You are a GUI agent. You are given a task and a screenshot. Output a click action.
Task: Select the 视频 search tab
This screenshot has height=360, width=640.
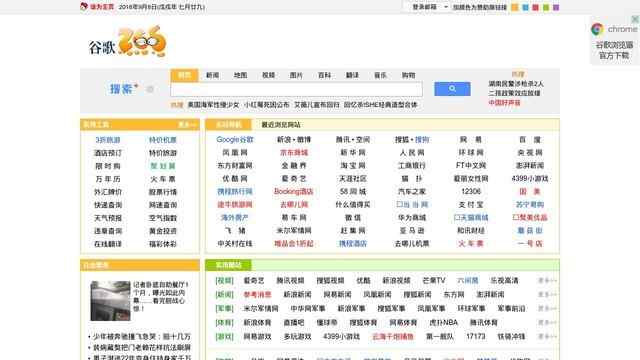(268, 75)
